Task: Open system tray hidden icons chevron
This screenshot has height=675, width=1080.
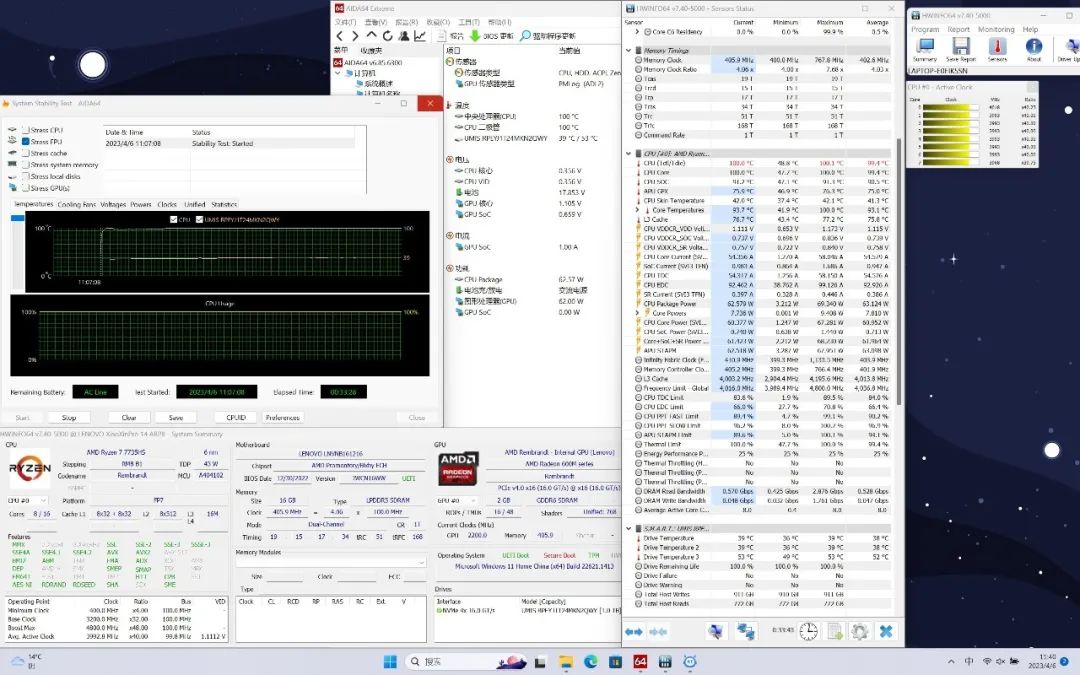Action: click(x=951, y=661)
